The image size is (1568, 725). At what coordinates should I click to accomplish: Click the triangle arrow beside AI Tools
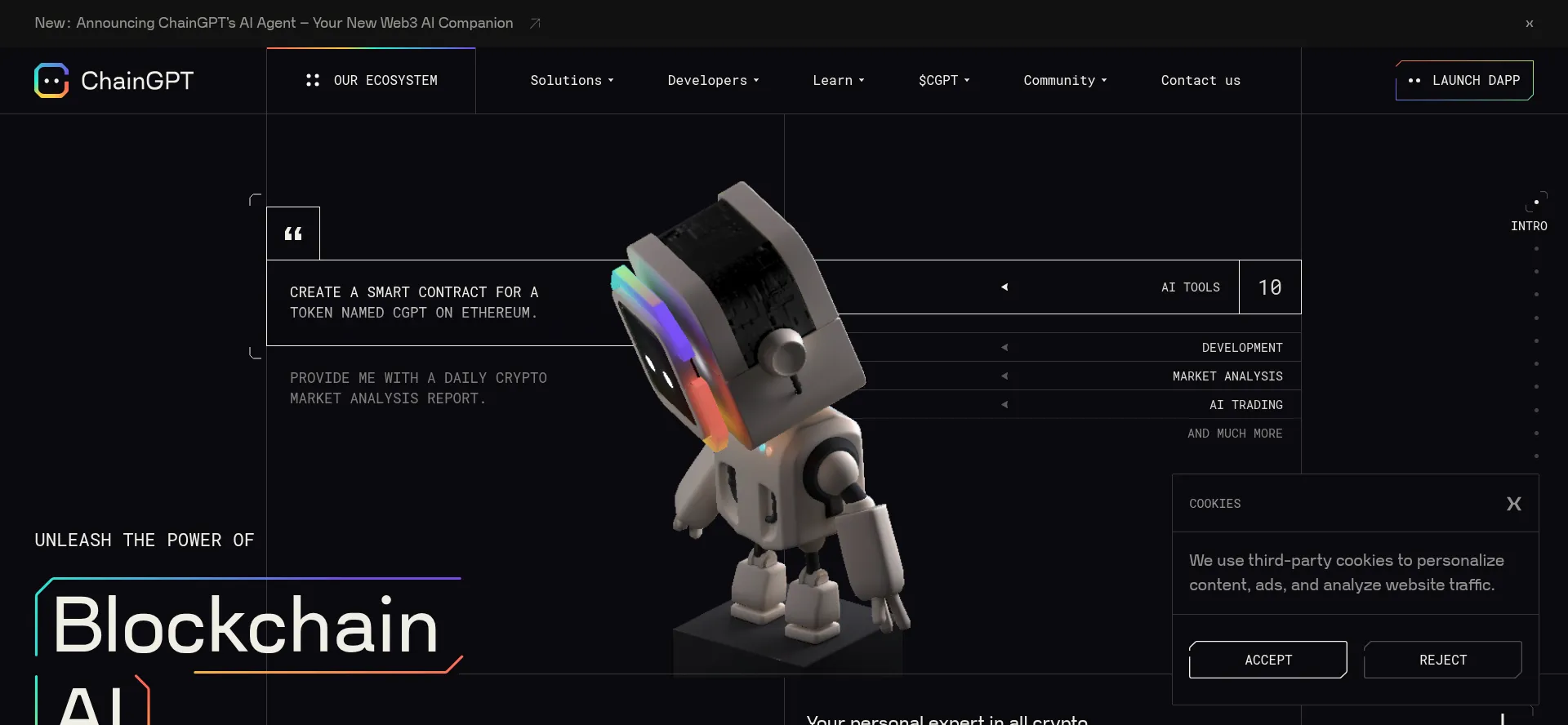point(1004,287)
